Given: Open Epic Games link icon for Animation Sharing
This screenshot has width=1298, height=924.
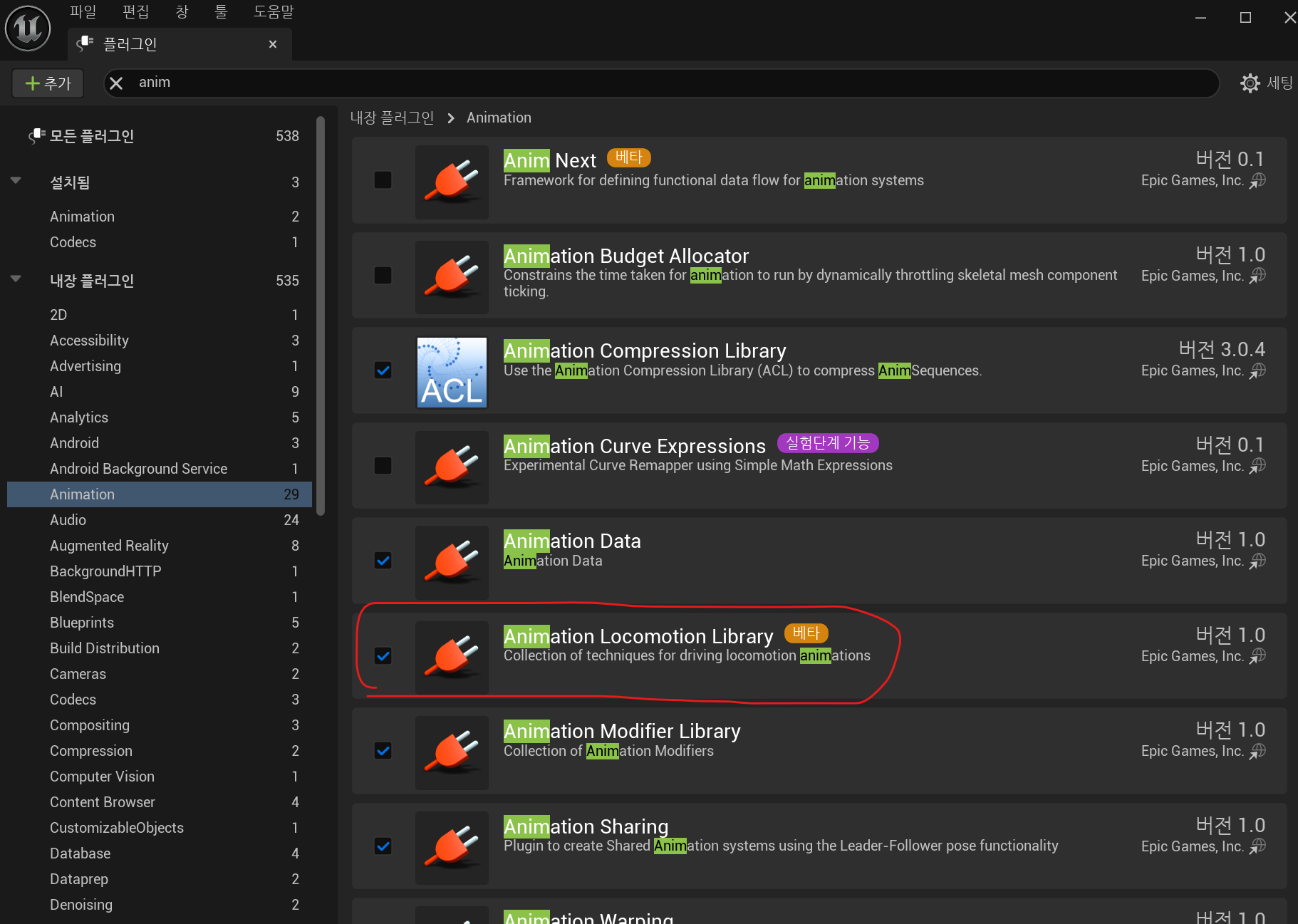Looking at the screenshot, I should tap(1258, 846).
